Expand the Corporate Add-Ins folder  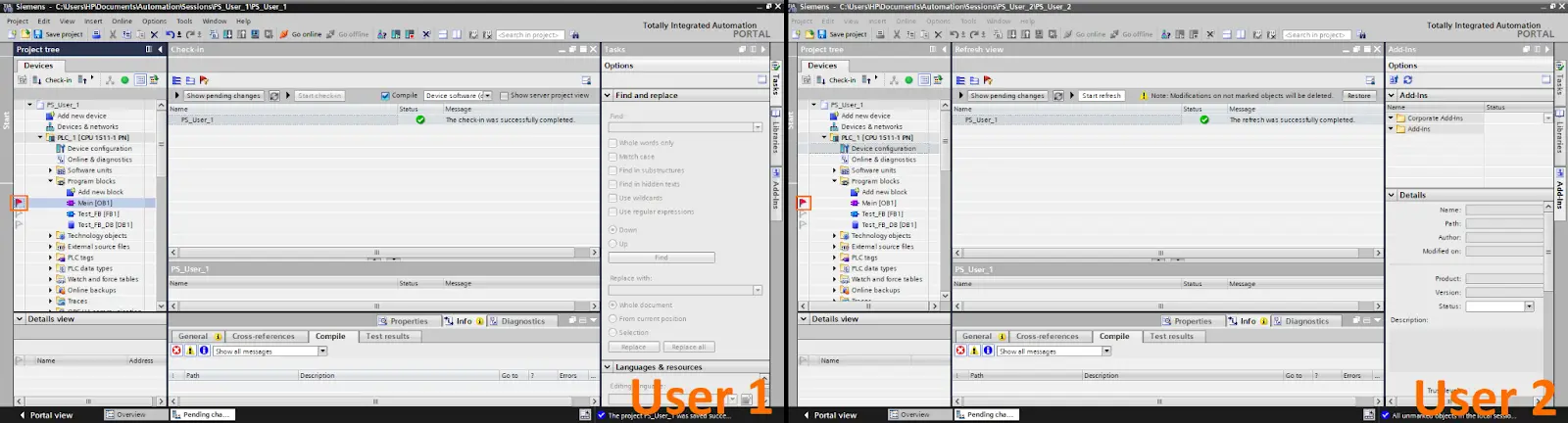[1391, 117]
